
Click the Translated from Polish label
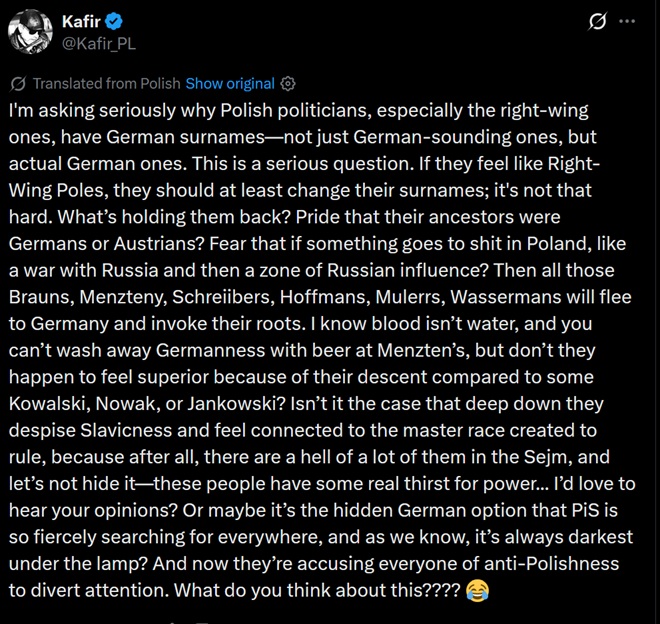[x=106, y=83]
